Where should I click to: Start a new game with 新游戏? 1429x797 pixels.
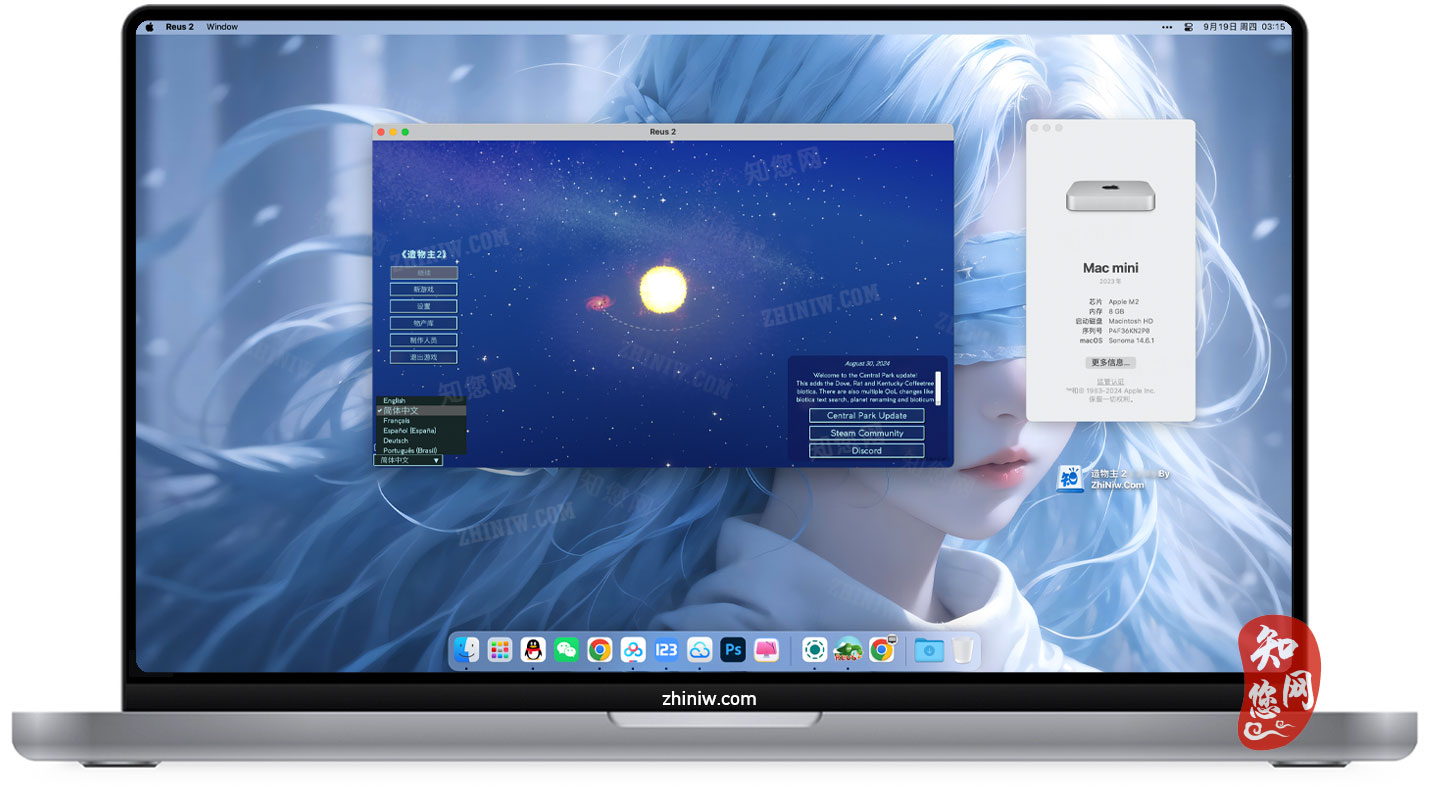(424, 289)
